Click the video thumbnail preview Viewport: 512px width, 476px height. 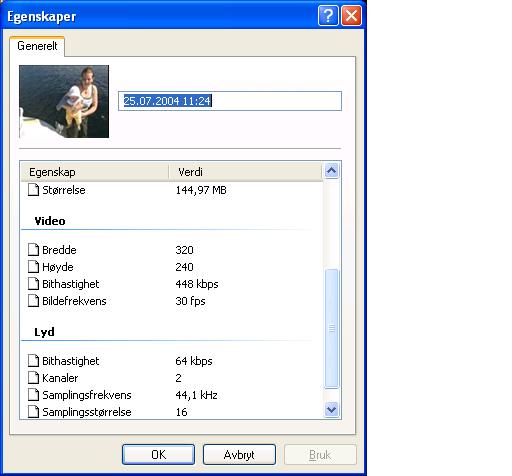click(x=64, y=101)
